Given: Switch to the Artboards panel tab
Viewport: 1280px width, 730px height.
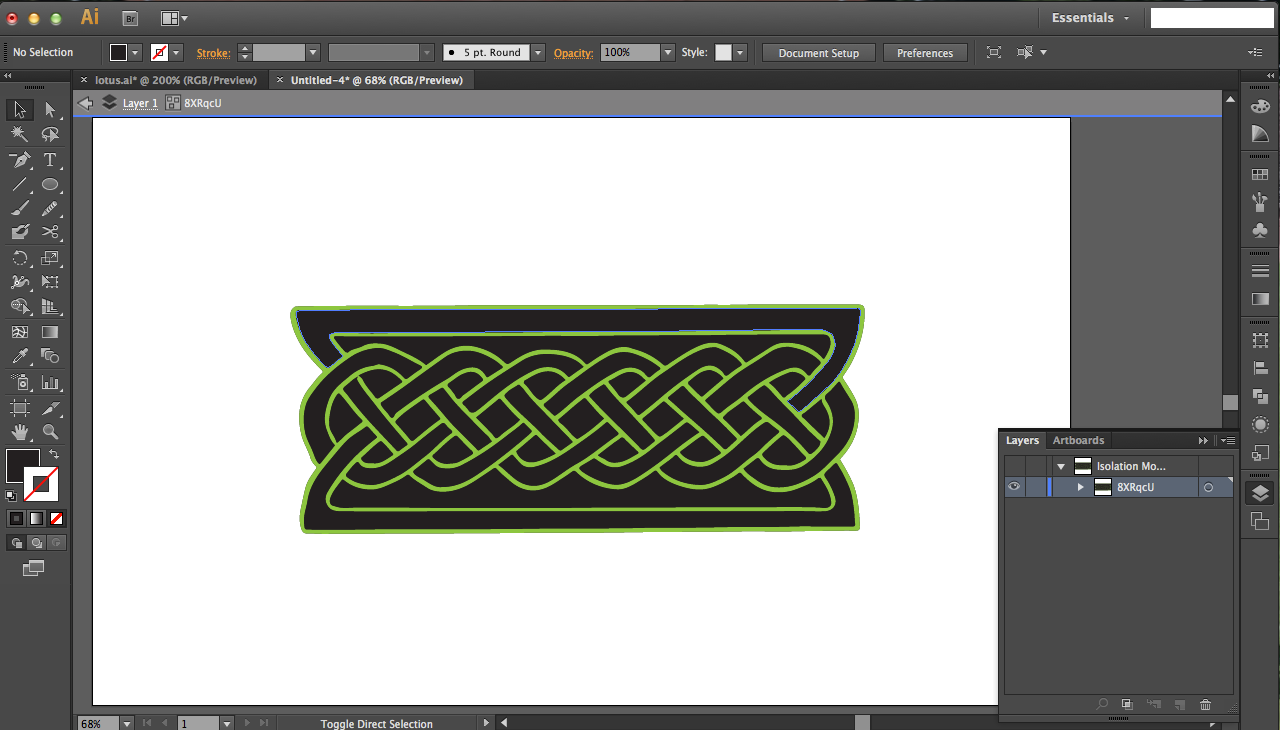Looking at the screenshot, I should (x=1078, y=440).
